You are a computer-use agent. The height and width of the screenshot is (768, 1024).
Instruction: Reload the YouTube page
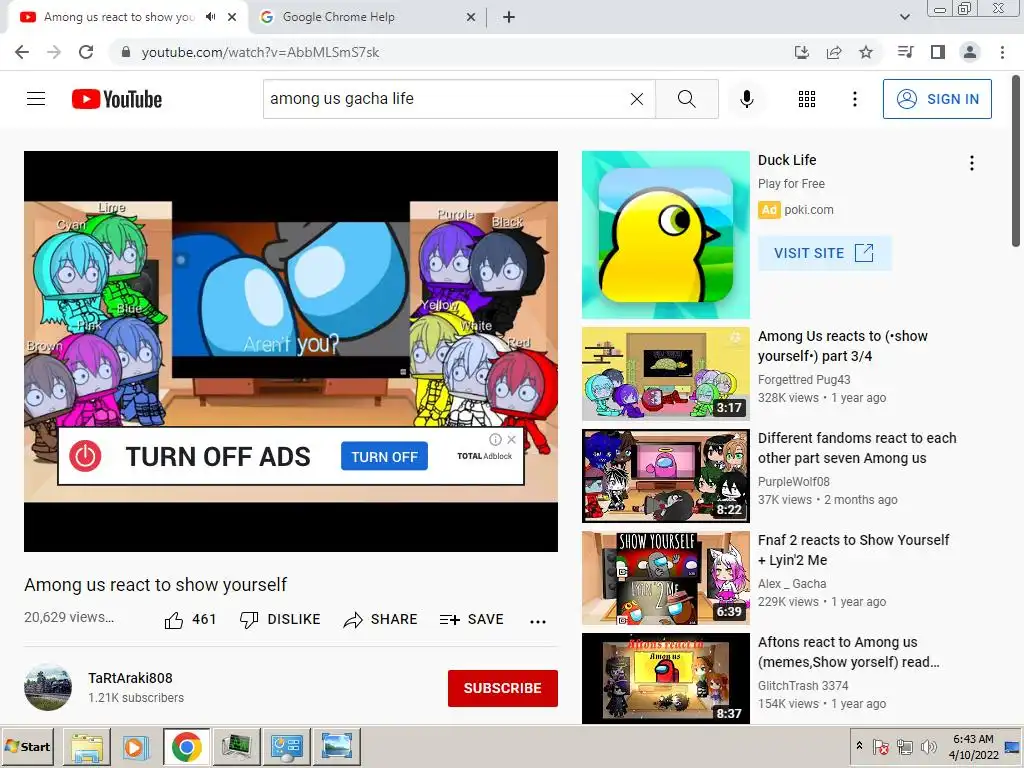(x=86, y=52)
